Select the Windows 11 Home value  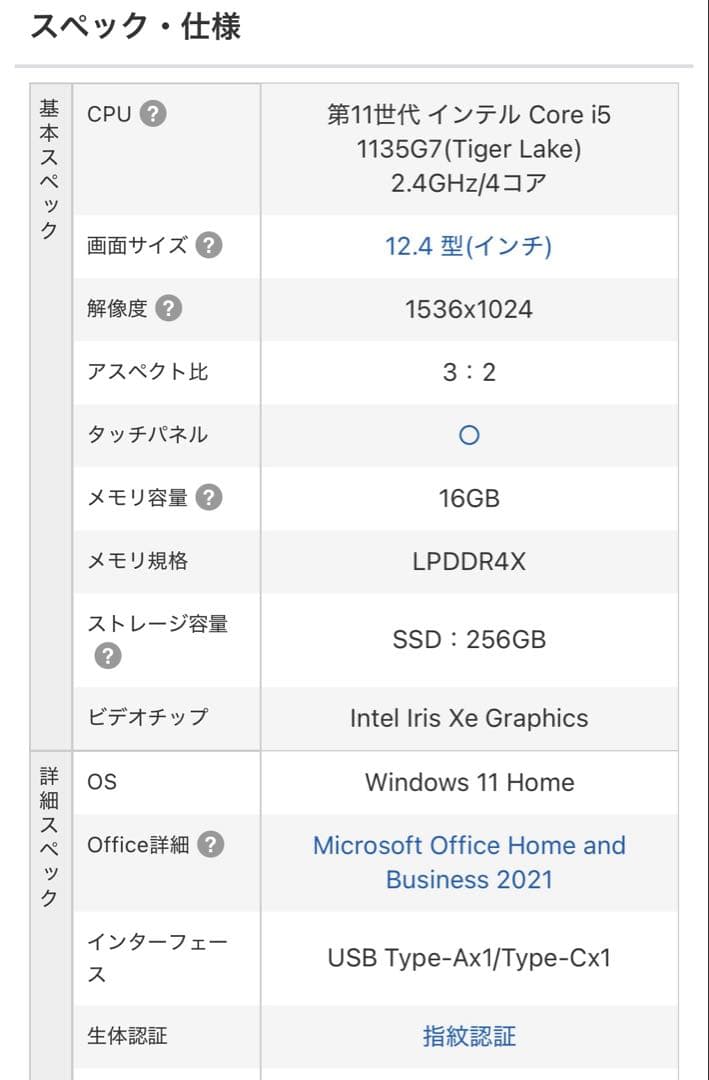[470, 781]
